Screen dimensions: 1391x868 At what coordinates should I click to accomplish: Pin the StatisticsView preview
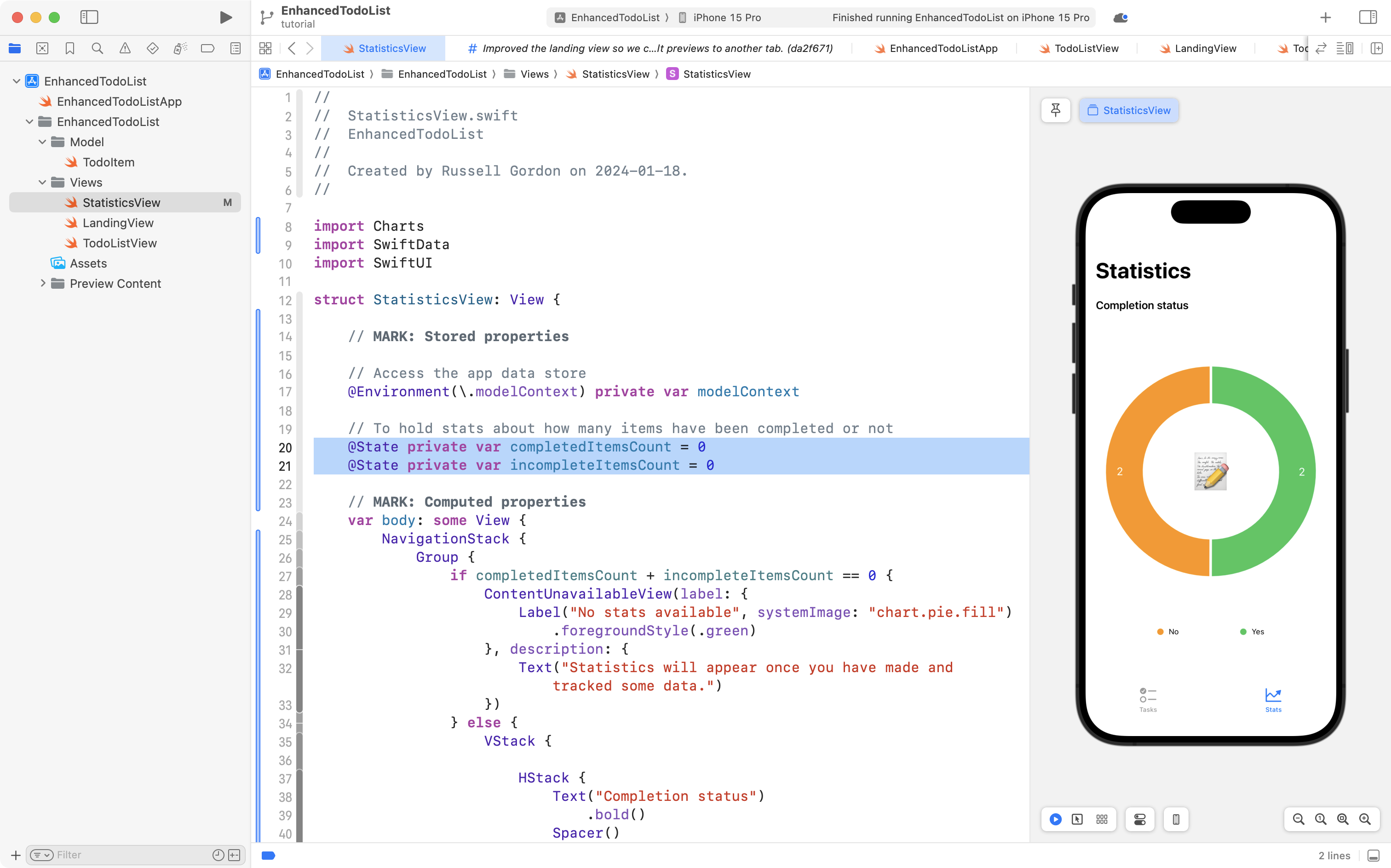tap(1056, 109)
